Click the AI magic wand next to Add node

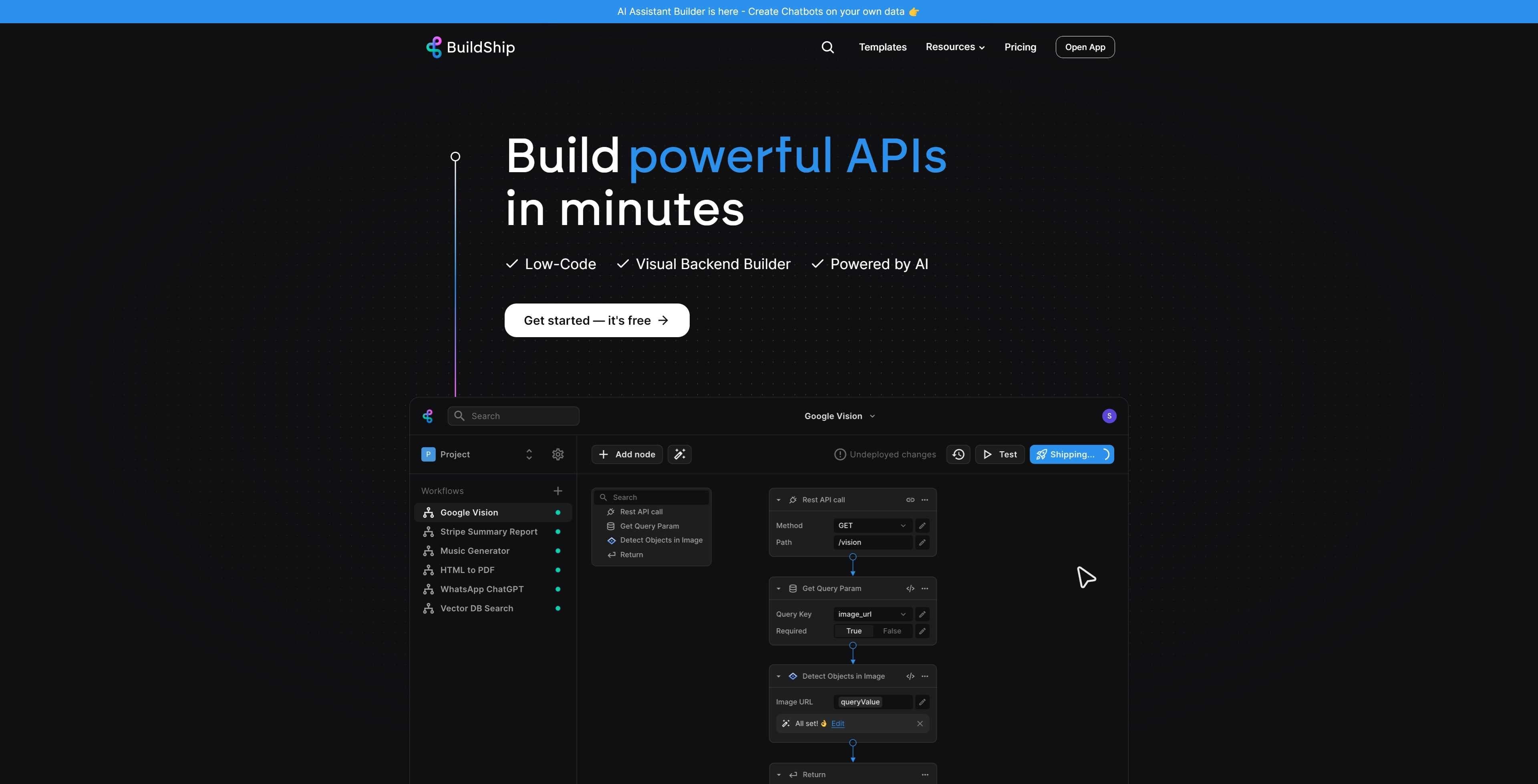pyautogui.click(x=679, y=454)
